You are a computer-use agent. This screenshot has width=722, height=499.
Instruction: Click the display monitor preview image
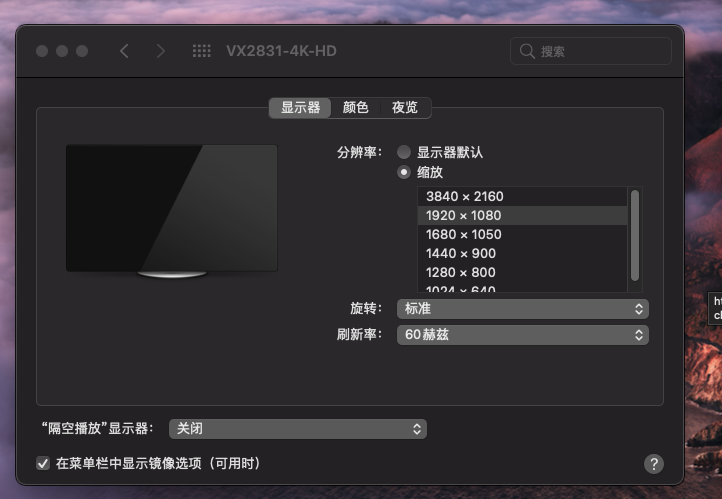pos(172,211)
